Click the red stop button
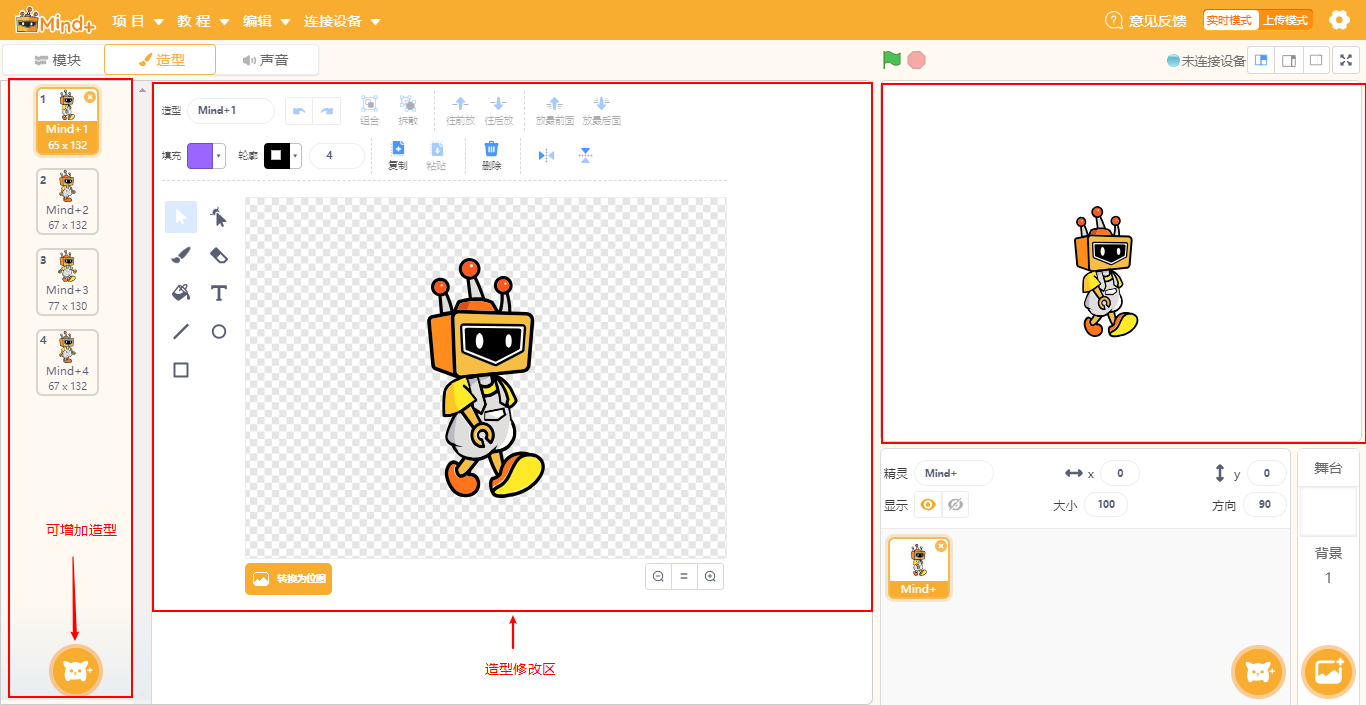Screen dimensions: 1366x705 coord(917,60)
